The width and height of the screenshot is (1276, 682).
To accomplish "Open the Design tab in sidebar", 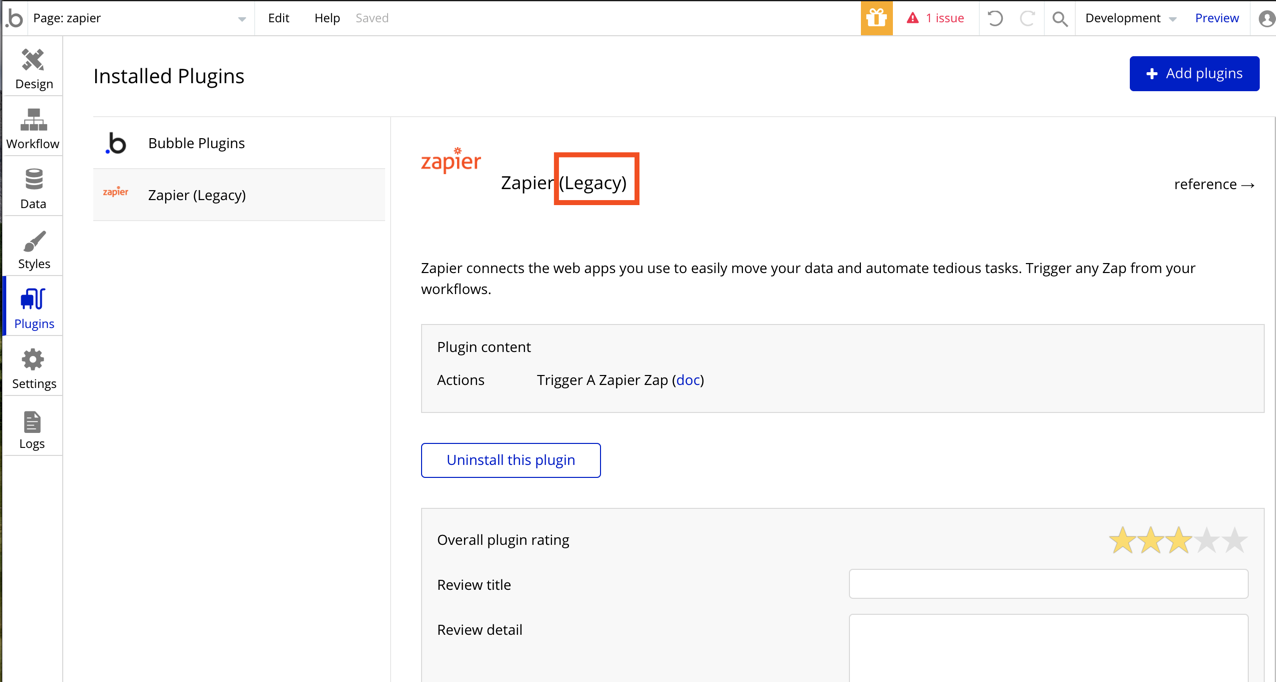I will coord(33,68).
